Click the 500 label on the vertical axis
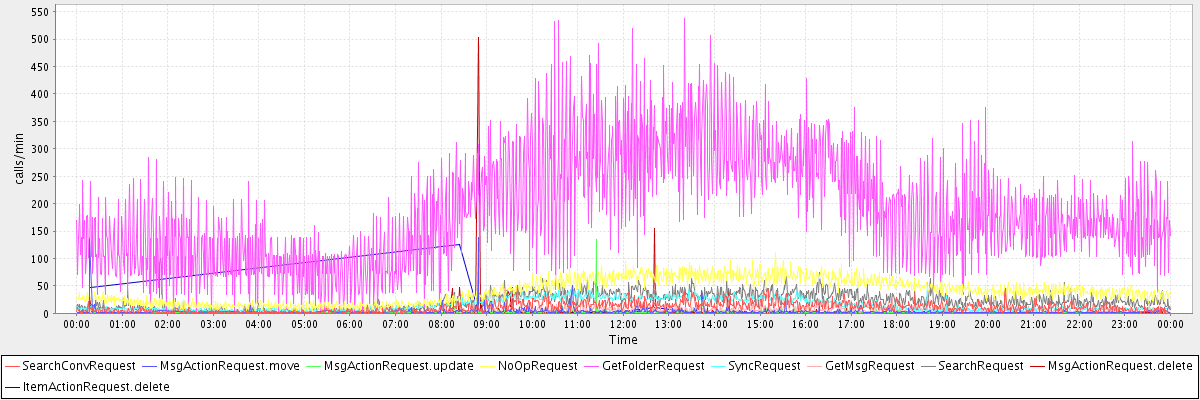This screenshot has height=400, width=1200. (39, 39)
